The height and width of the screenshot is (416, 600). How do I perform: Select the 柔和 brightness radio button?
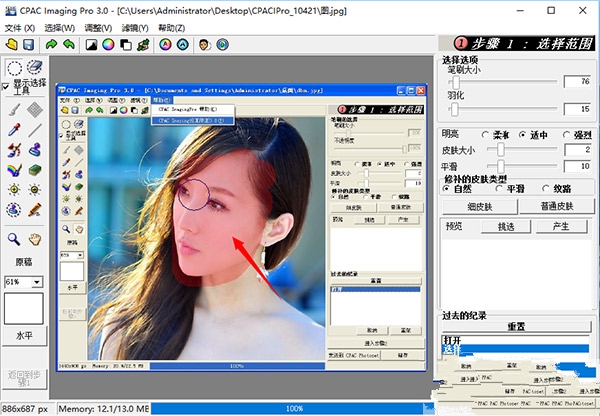pos(485,135)
